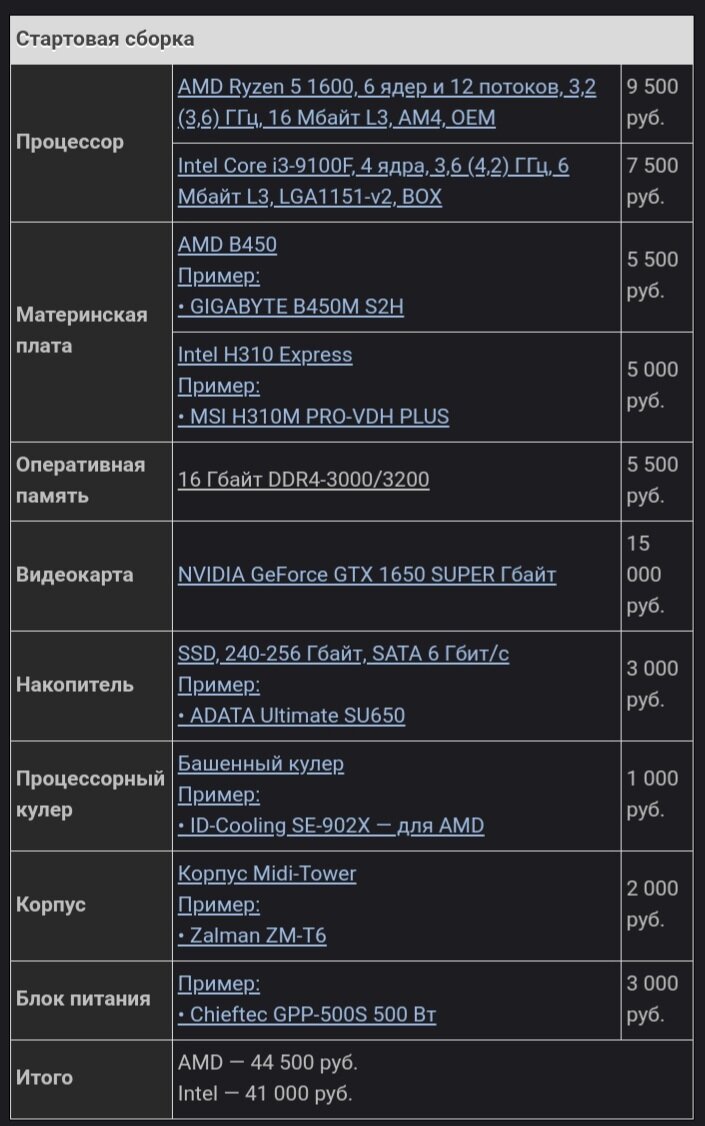Click the Пример link under Блок питания
The height and width of the screenshot is (1126, 705).
tap(218, 983)
